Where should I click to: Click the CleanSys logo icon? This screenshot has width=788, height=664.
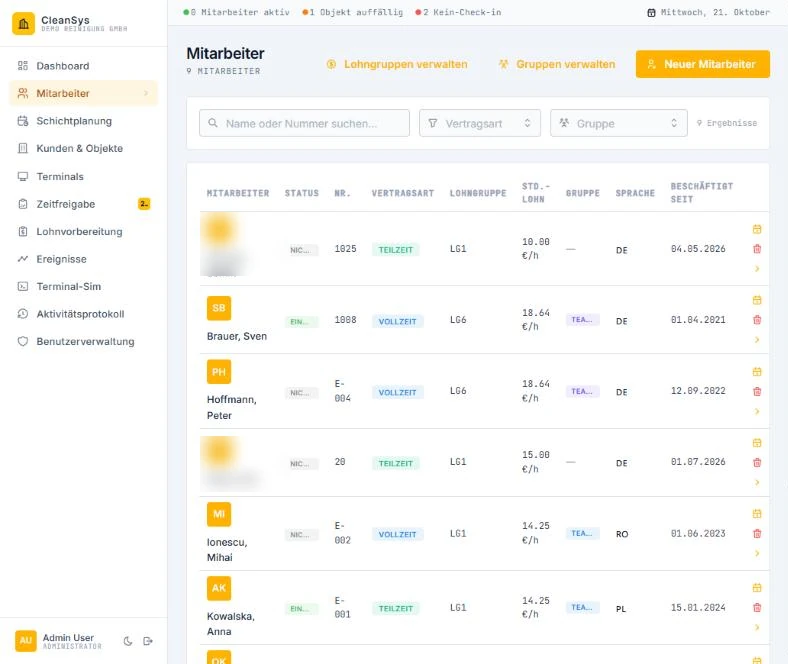point(23,24)
